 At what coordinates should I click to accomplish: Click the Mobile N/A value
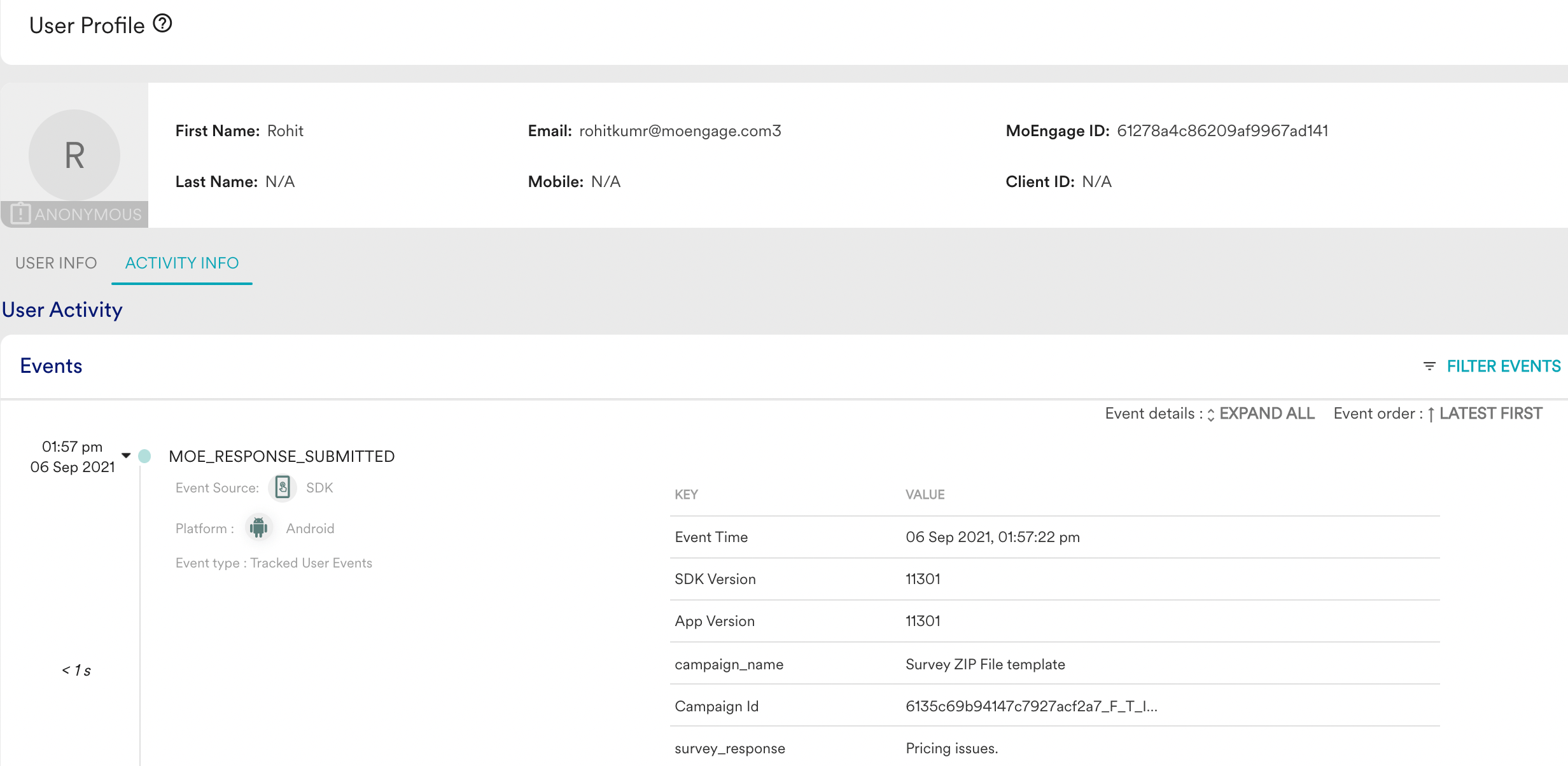(x=605, y=182)
